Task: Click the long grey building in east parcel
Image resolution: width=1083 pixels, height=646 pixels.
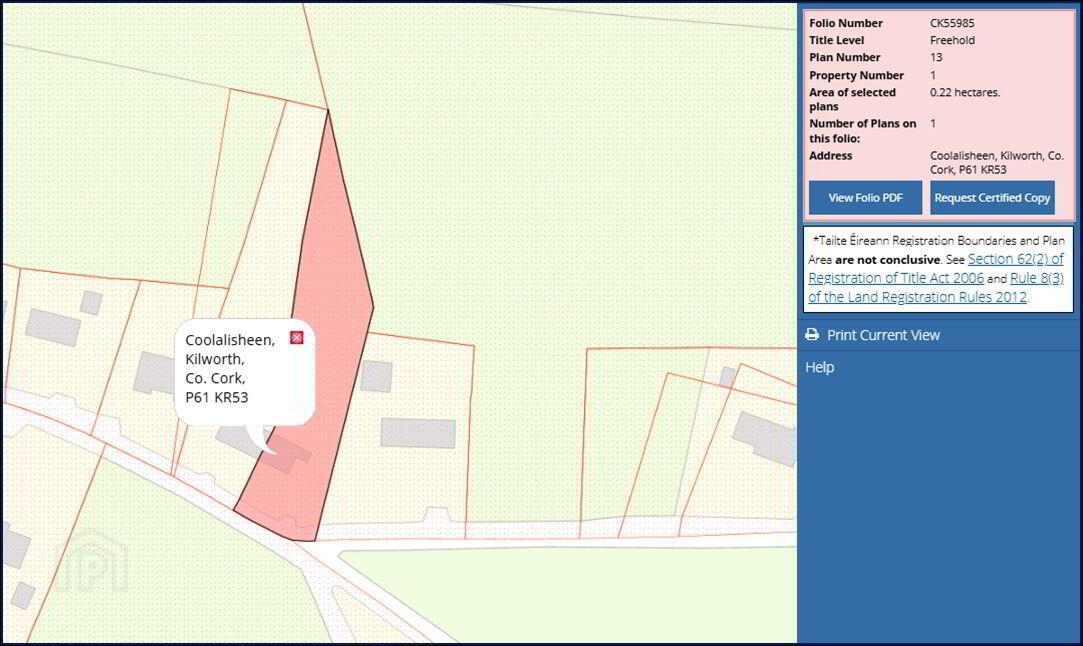Action: [418, 433]
